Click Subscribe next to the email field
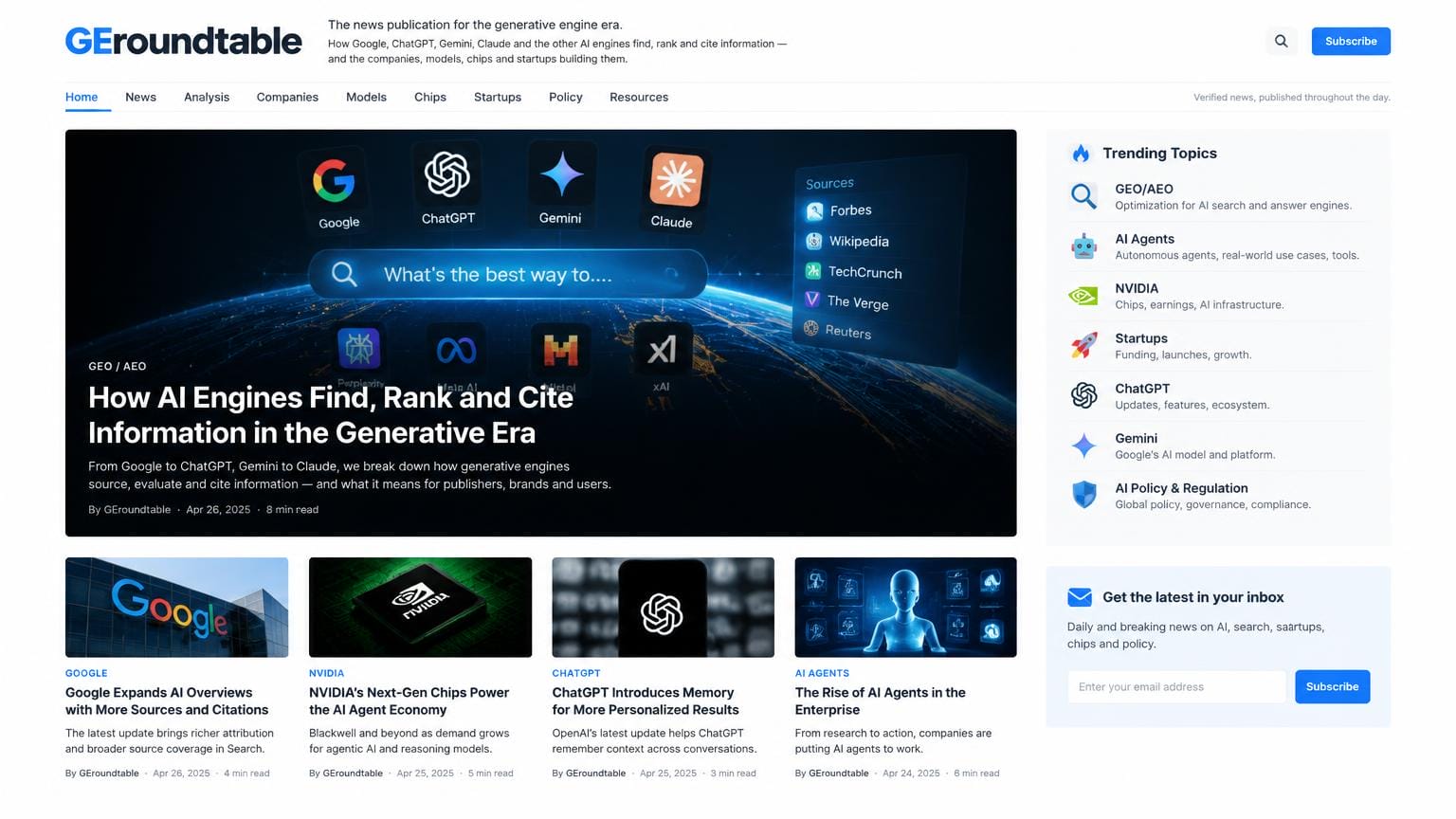The height and width of the screenshot is (819, 1456). (1332, 686)
